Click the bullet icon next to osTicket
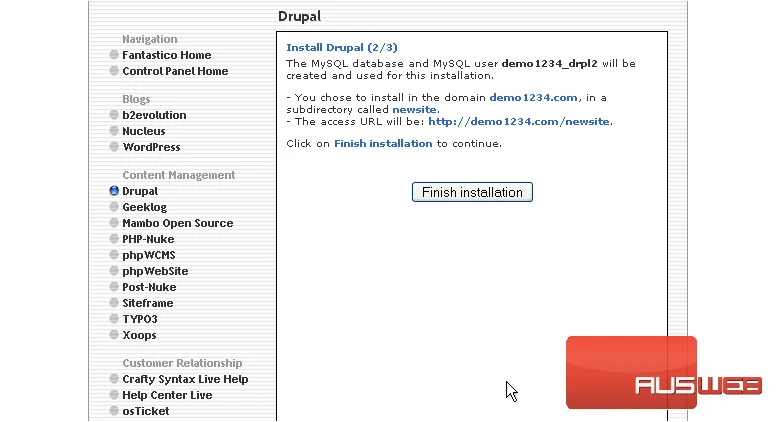This screenshot has width=776, height=422. click(114, 411)
